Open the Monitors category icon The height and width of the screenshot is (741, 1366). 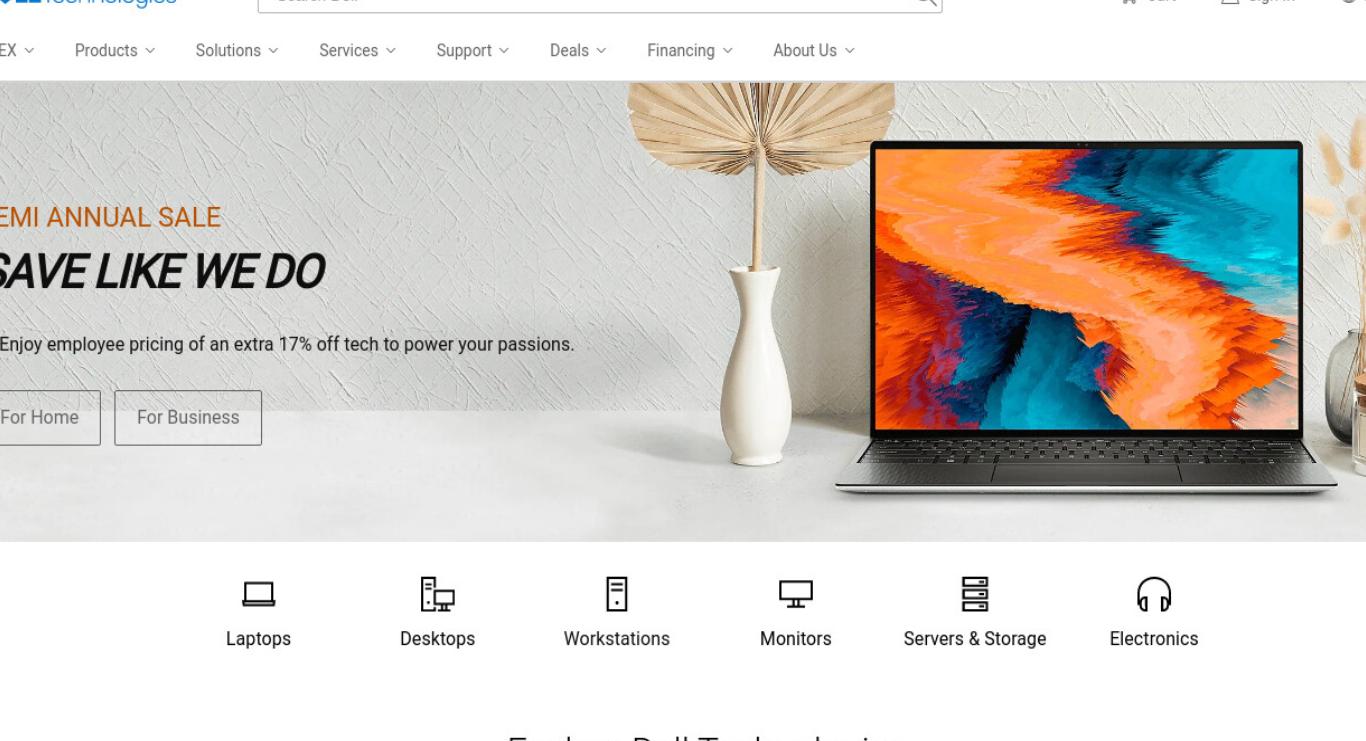click(796, 594)
